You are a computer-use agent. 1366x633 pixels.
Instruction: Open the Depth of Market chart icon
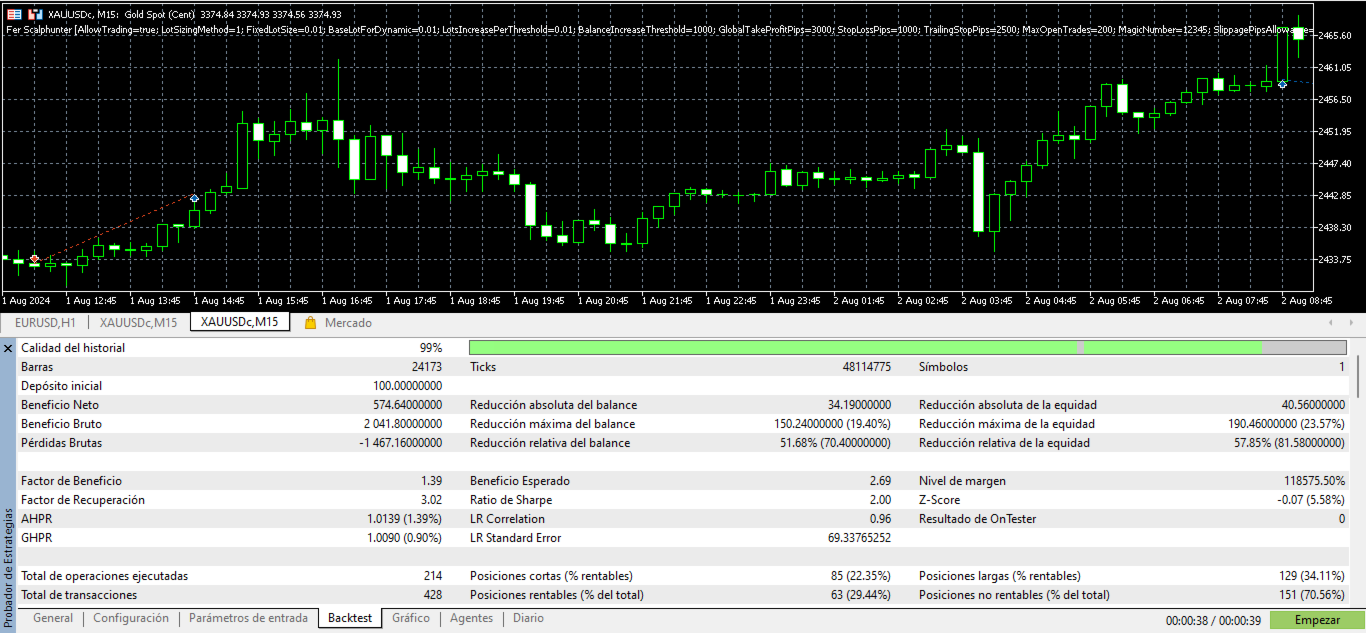tap(16, 15)
